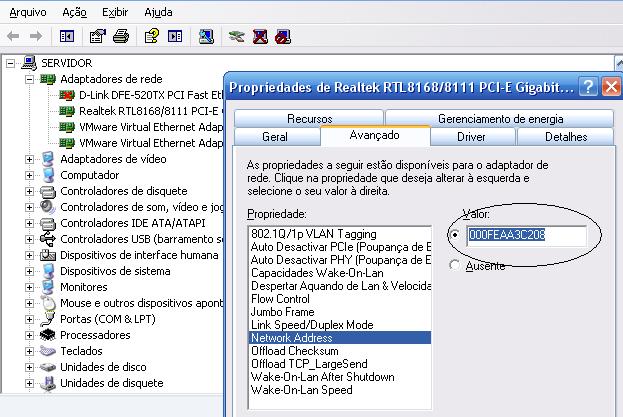Click the disabled D-Link adapter icon
Image resolution: width=623 pixels, height=417 pixels.
[67, 95]
